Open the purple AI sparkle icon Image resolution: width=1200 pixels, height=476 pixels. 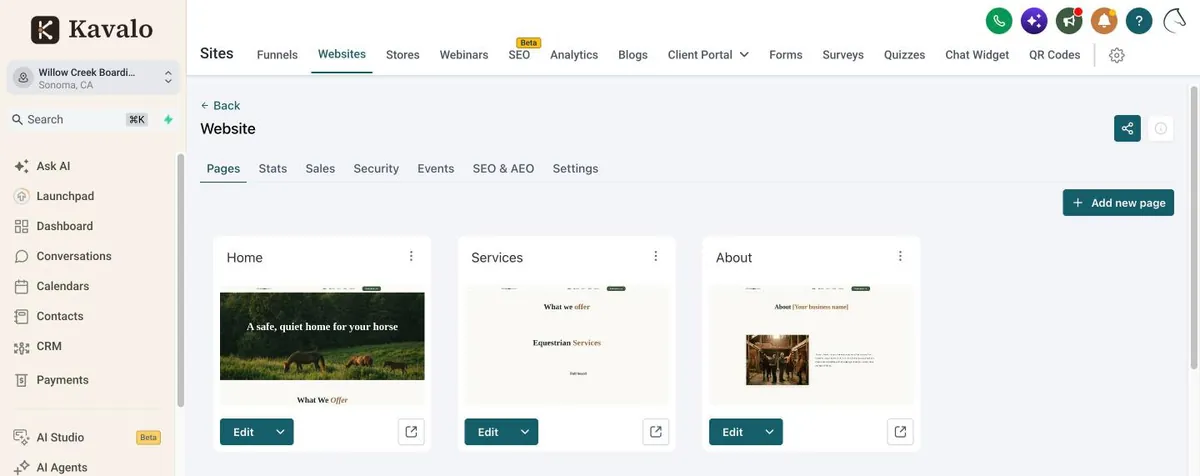click(x=1034, y=20)
